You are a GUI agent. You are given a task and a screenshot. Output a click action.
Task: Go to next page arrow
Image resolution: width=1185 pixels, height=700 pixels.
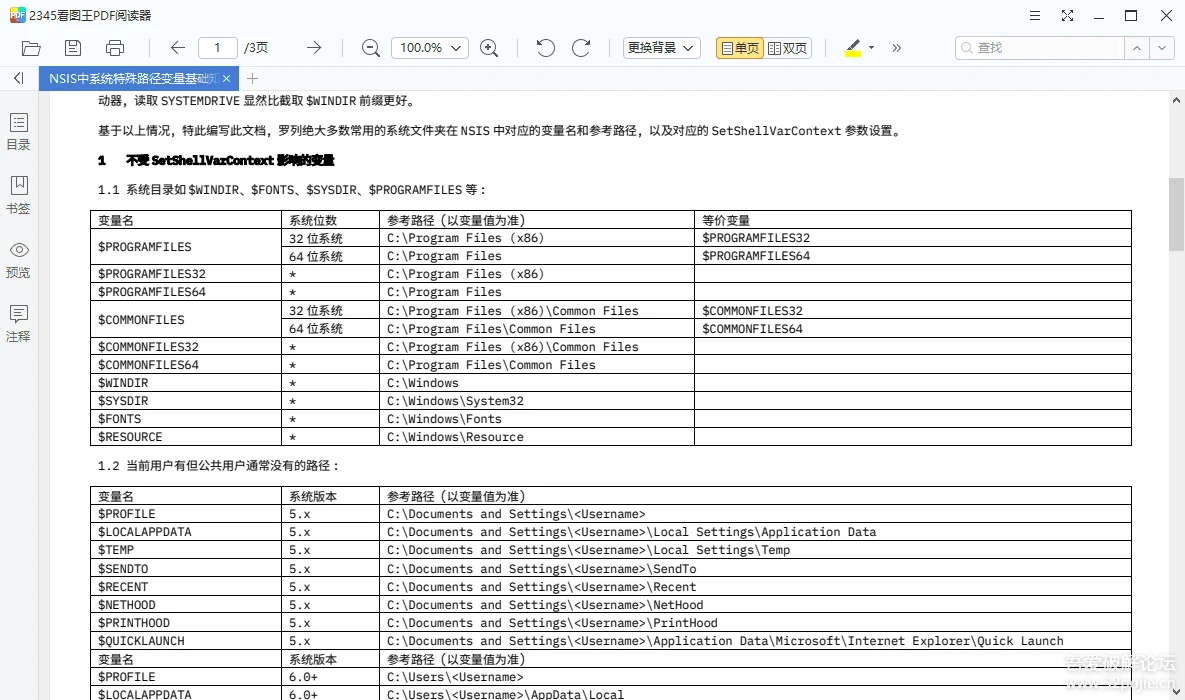coord(314,48)
